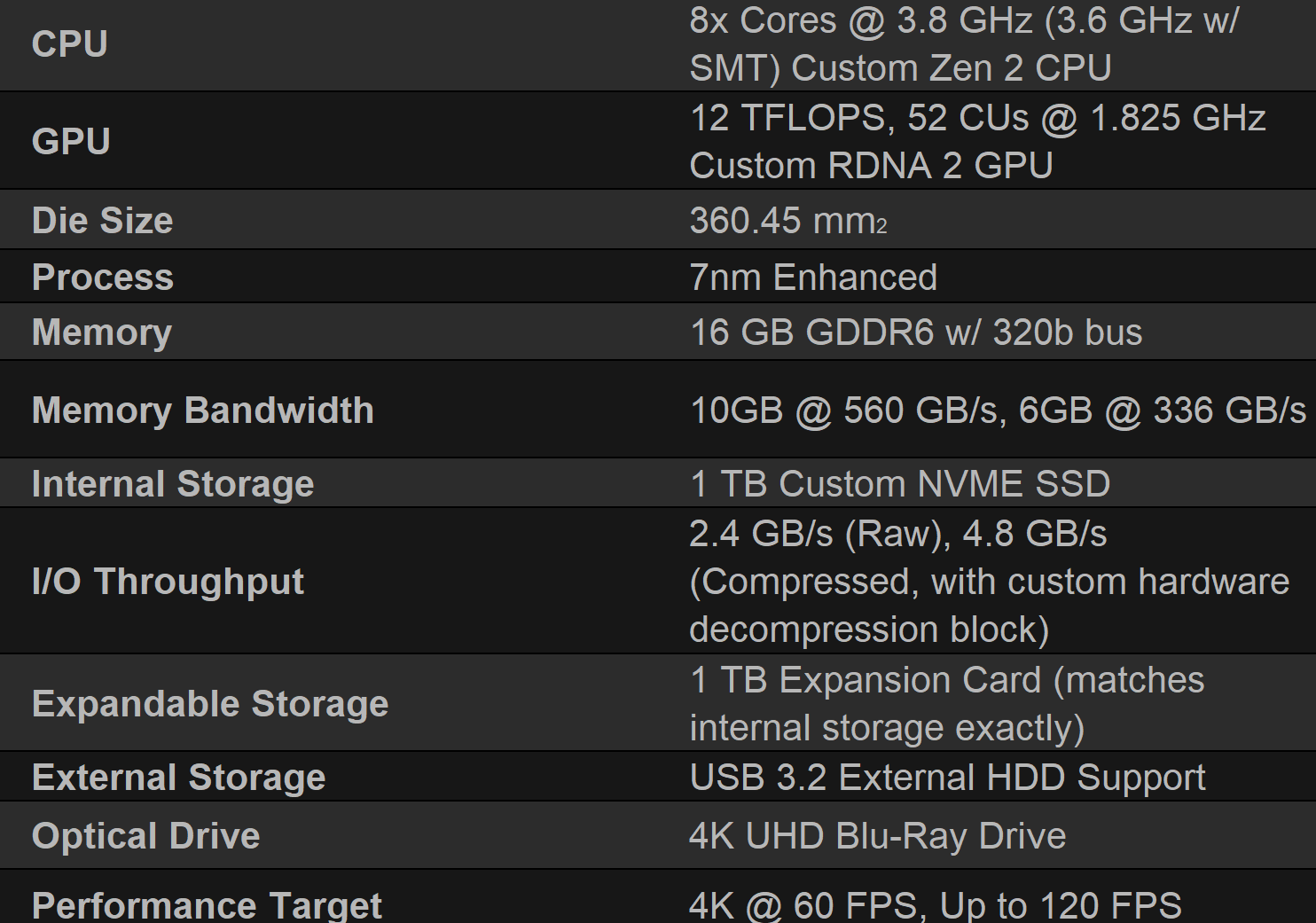Screen dimensions: 1316x923
Task: Click the I/O Throughput label
Action: click(168, 582)
